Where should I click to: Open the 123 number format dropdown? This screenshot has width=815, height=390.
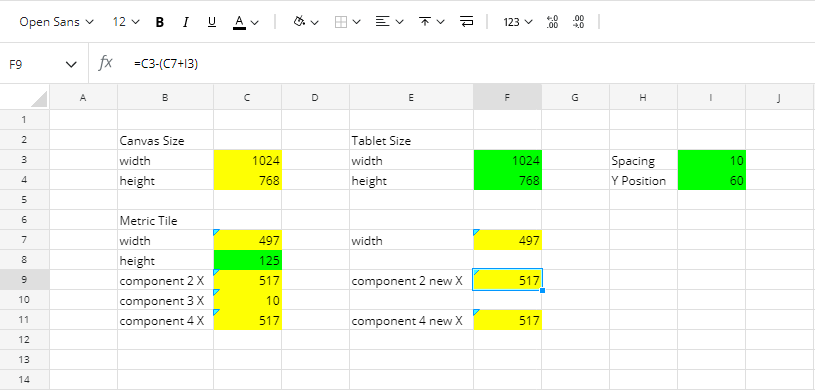pos(518,22)
